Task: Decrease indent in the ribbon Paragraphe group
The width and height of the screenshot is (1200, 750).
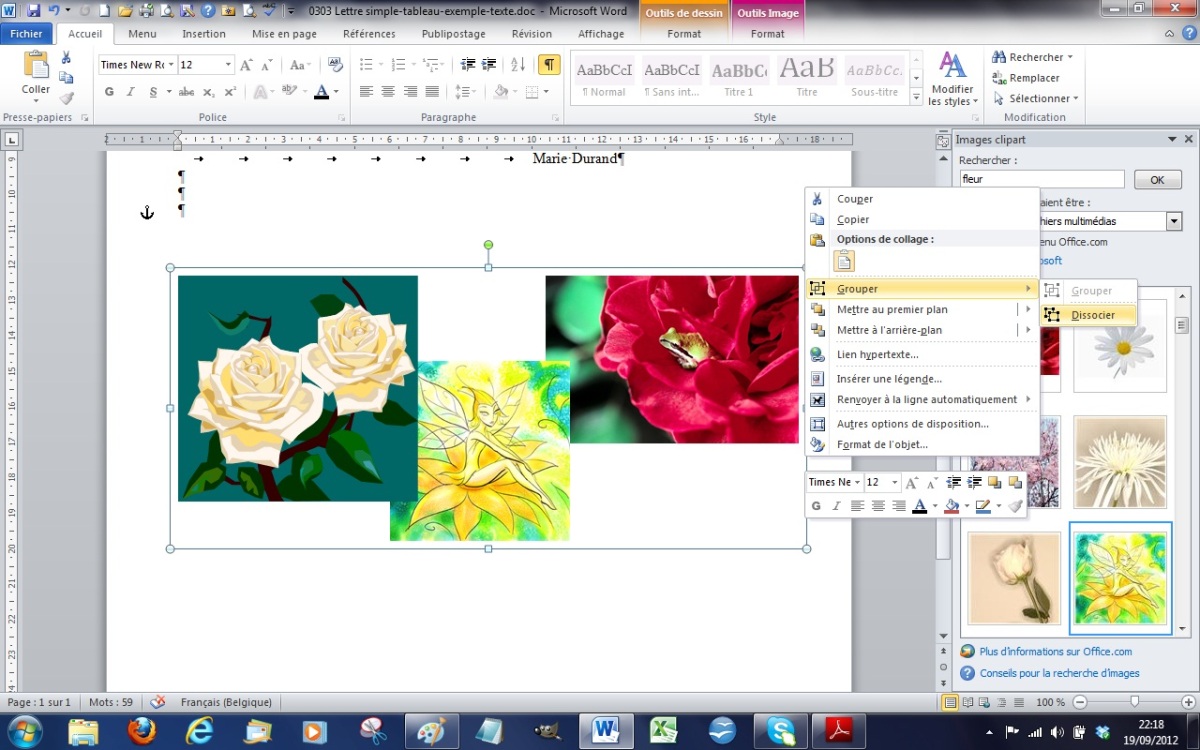Action: click(x=468, y=65)
